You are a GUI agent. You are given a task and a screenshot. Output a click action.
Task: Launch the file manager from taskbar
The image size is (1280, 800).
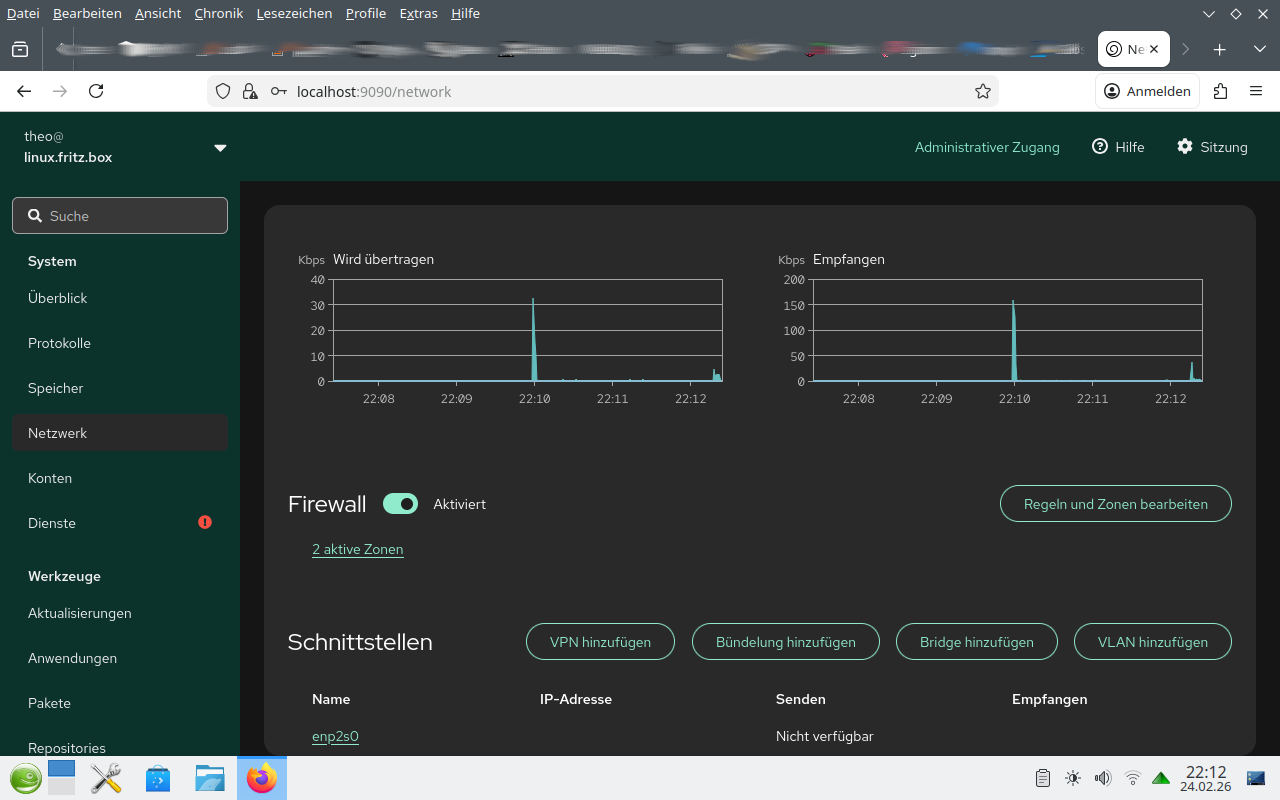(210, 778)
